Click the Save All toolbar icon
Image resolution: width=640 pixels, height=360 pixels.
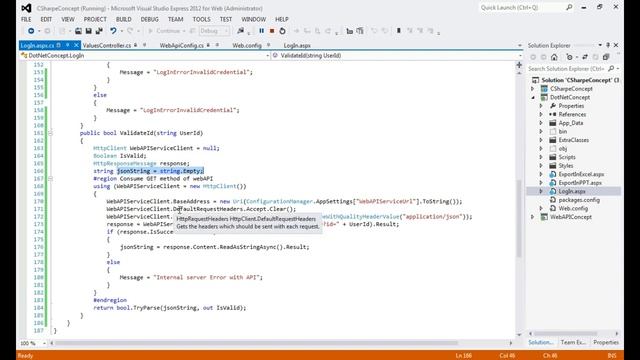99,31
